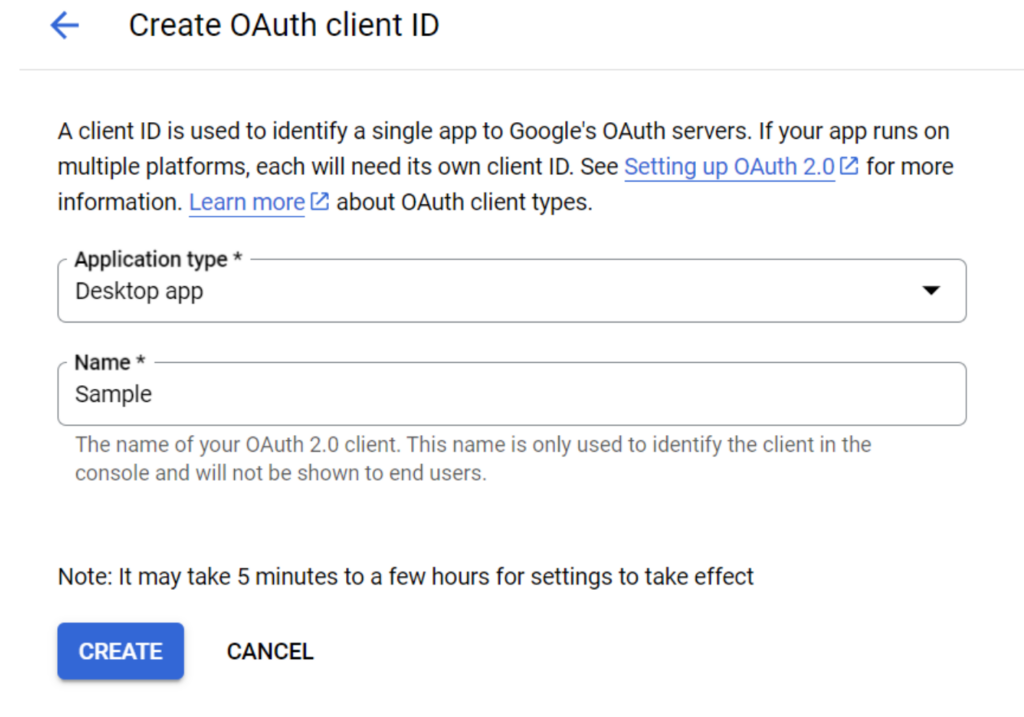
Task: Go back using the blue arrow
Action: (65, 26)
